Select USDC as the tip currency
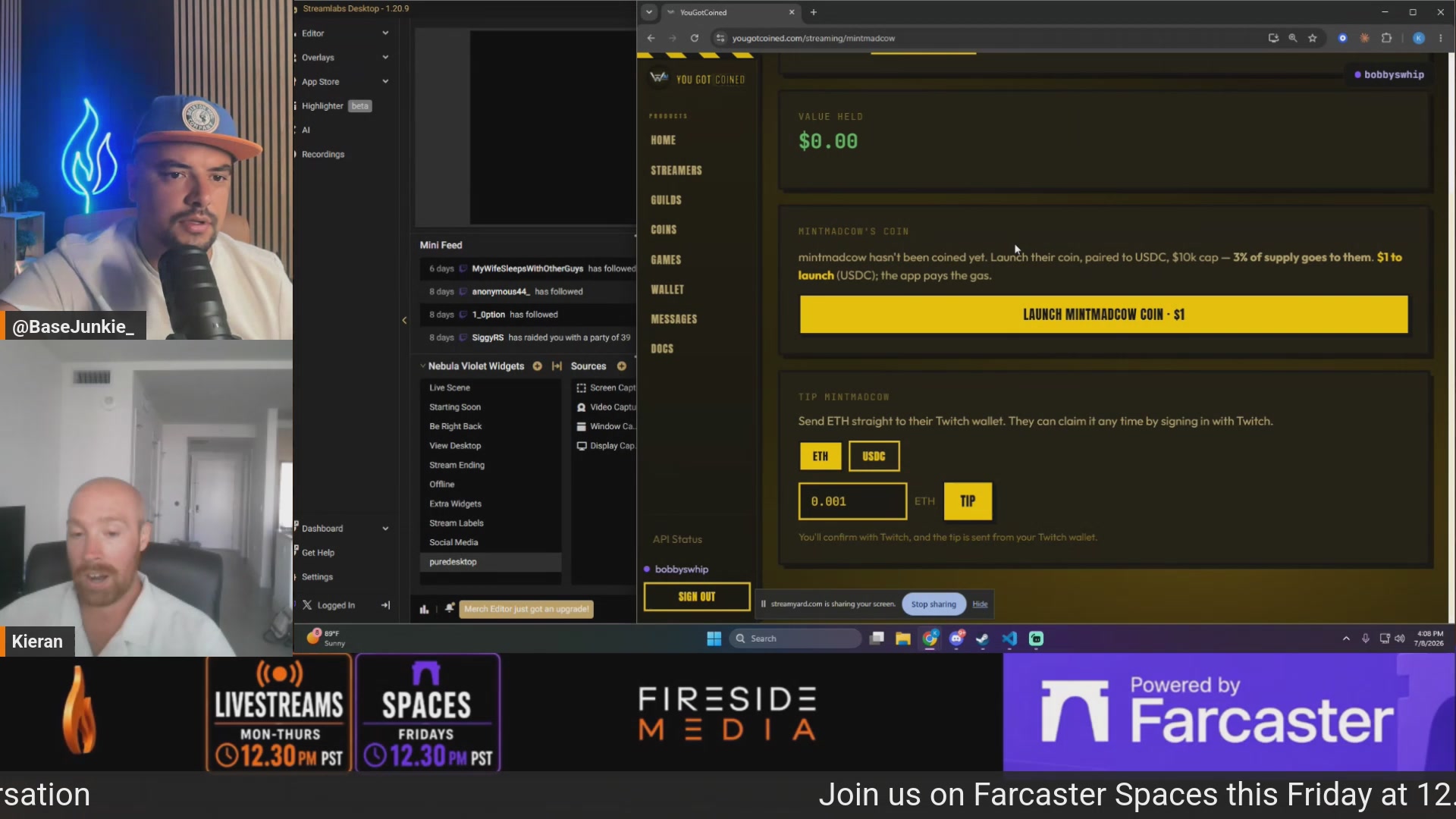1456x819 pixels. [x=874, y=457]
